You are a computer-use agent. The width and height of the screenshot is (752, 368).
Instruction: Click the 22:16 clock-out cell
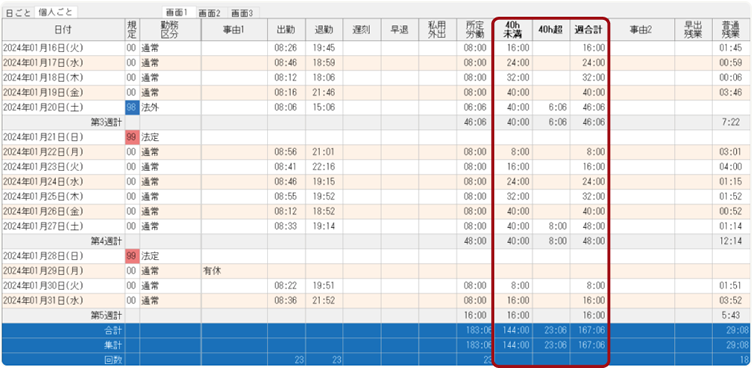coord(324,167)
